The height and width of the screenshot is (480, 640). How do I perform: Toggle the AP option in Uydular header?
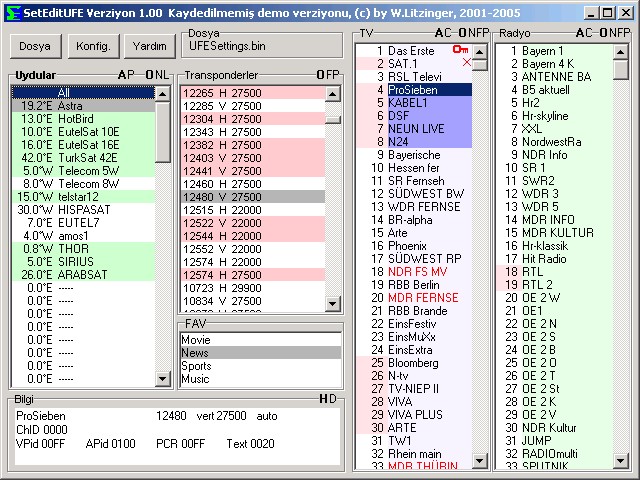point(125,75)
